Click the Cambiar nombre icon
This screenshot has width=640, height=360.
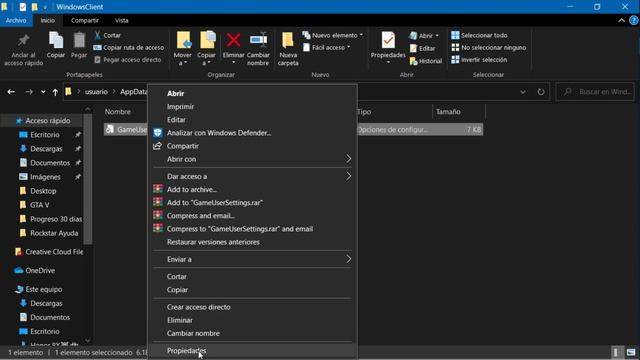(x=258, y=40)
